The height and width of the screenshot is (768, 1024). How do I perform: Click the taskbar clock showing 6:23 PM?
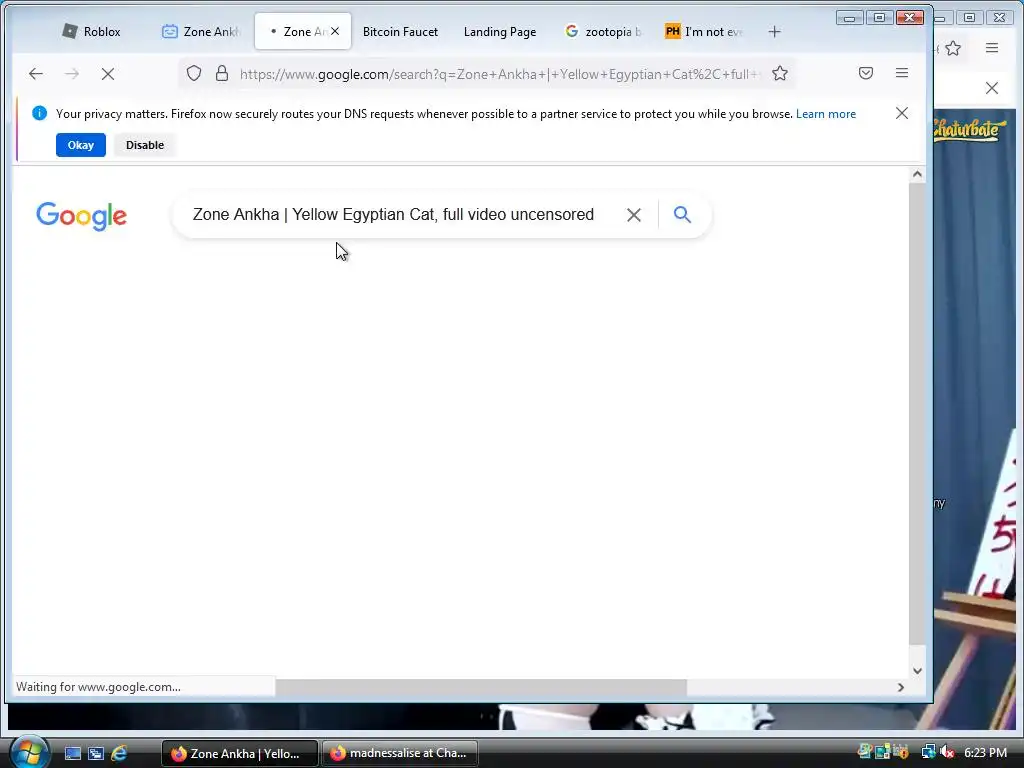(x=985, y=752)
